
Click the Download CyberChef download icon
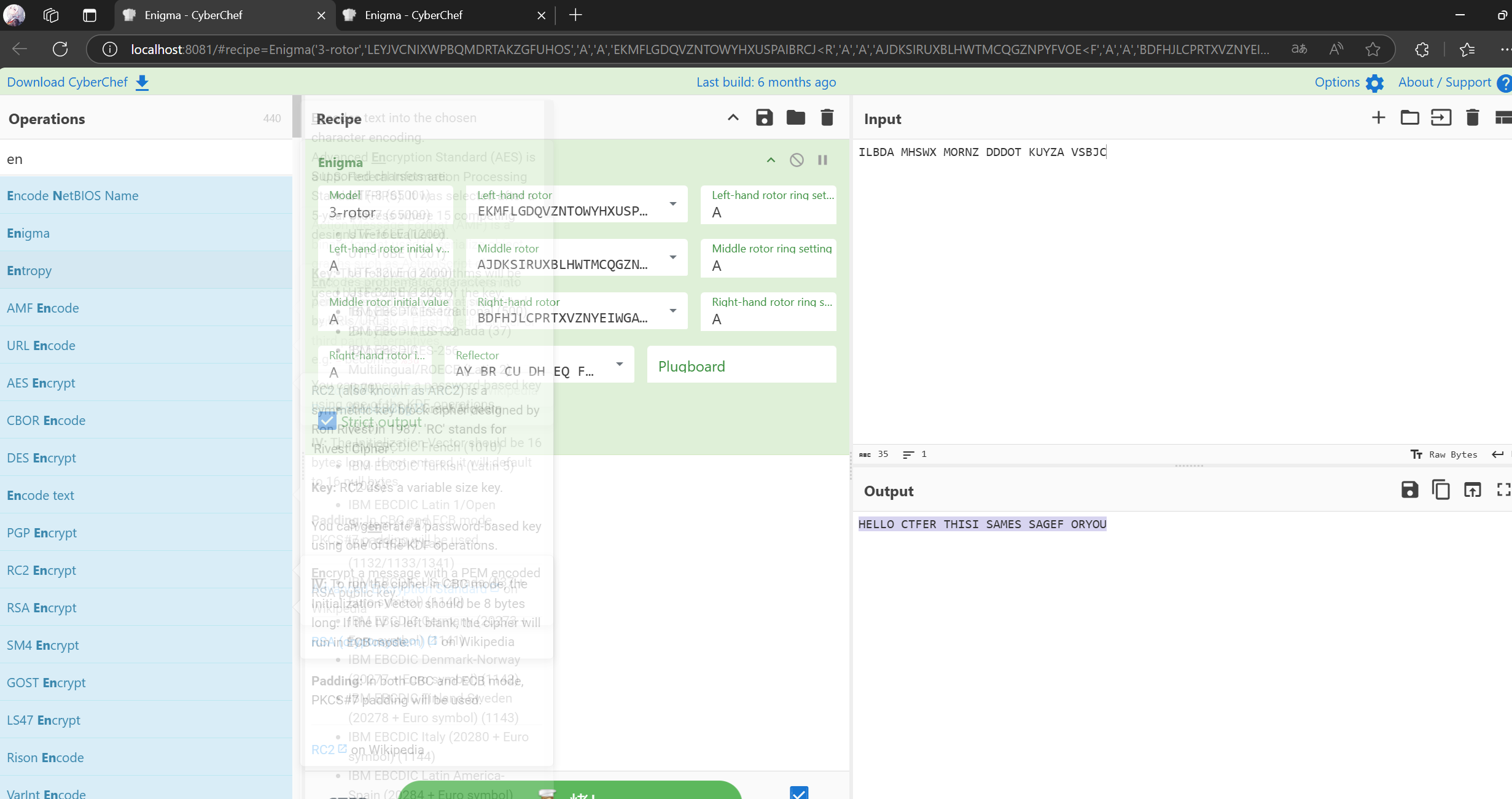[x=142, y=82]
